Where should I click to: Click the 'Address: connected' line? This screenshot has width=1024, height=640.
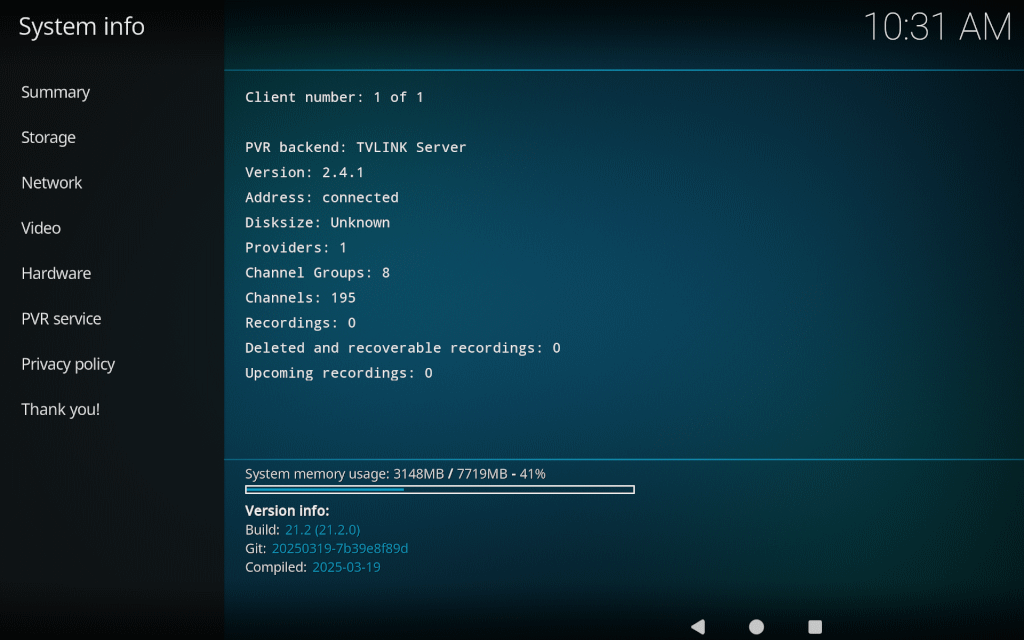[x=322, y=197]
